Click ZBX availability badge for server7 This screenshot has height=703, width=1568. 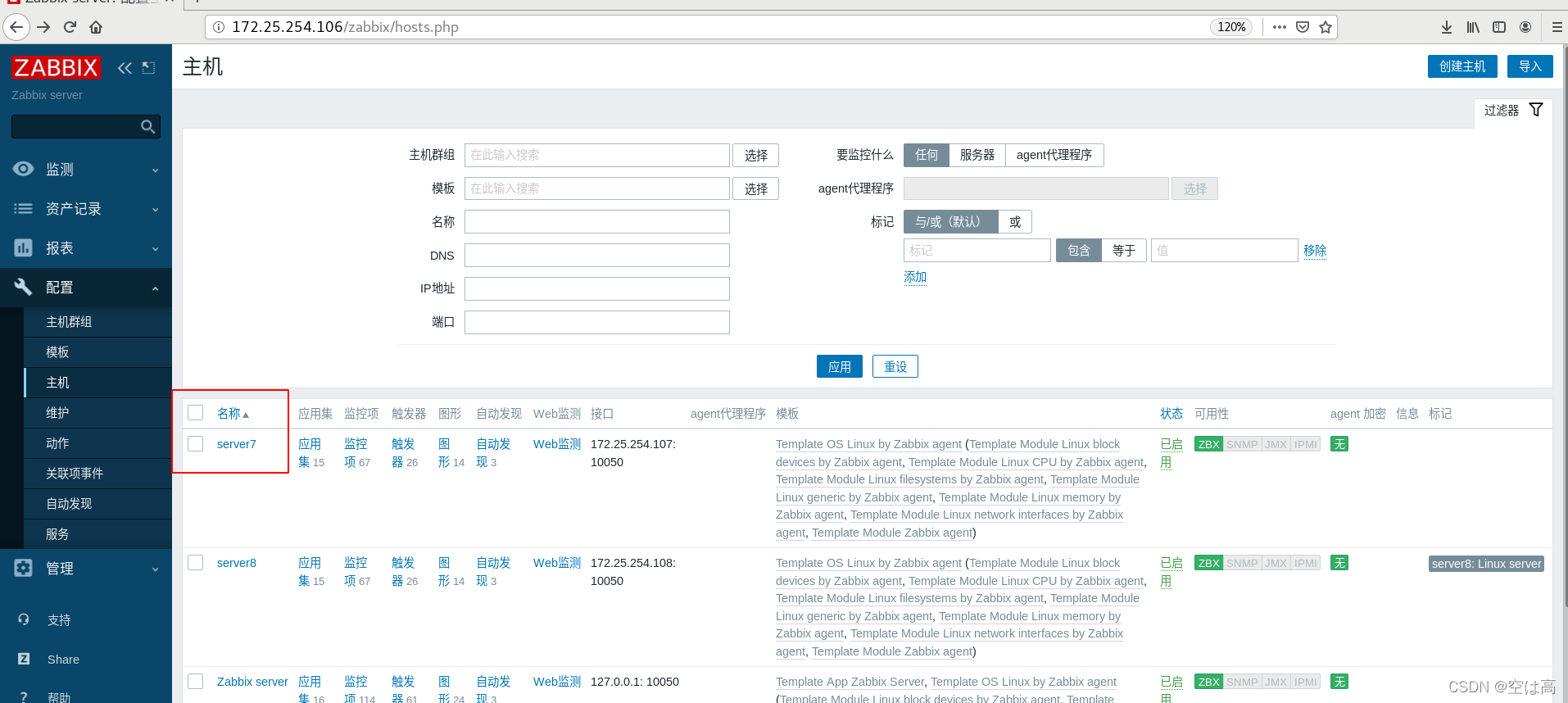pos(1208,444)
